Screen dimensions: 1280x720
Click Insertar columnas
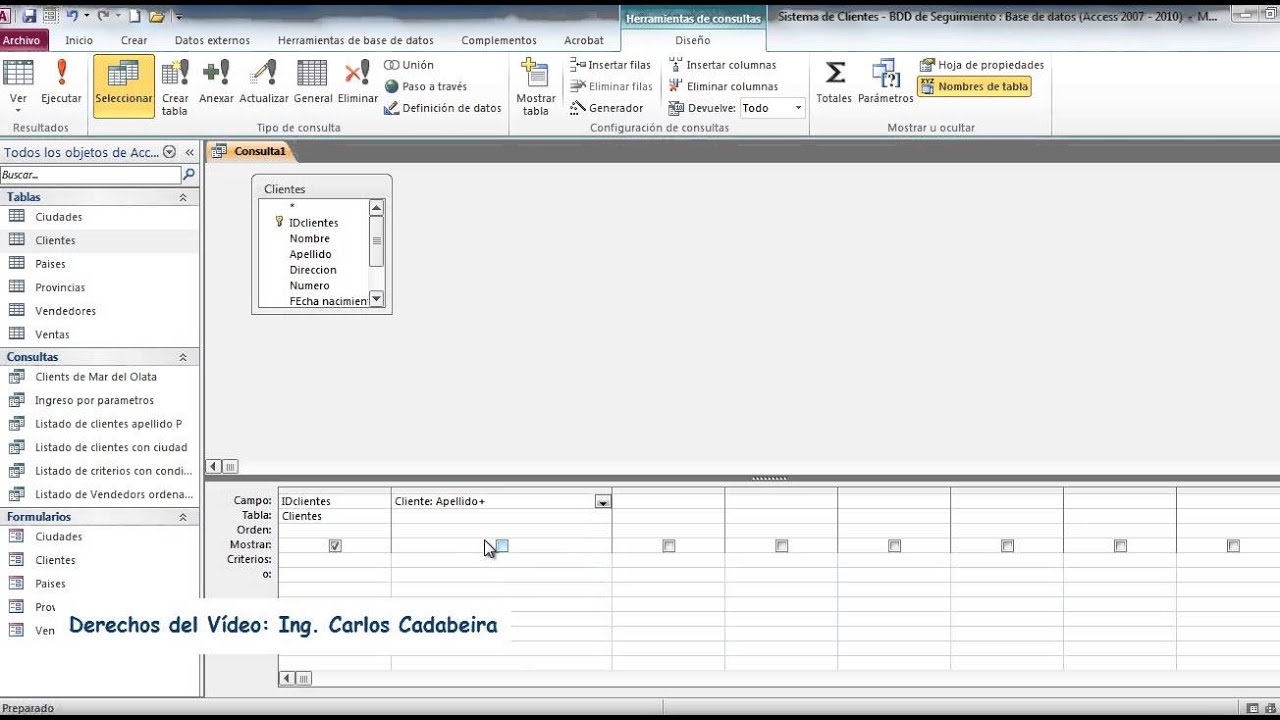pyautogui.click(x=722, y=65)
